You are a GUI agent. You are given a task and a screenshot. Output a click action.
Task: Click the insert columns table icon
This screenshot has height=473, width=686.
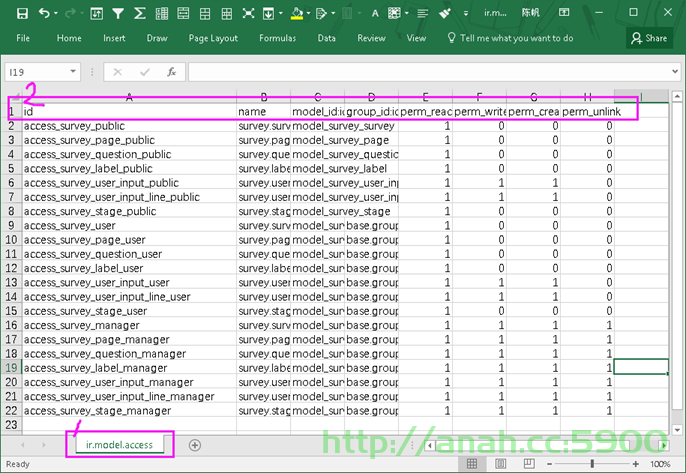click(x=162, y=14)
